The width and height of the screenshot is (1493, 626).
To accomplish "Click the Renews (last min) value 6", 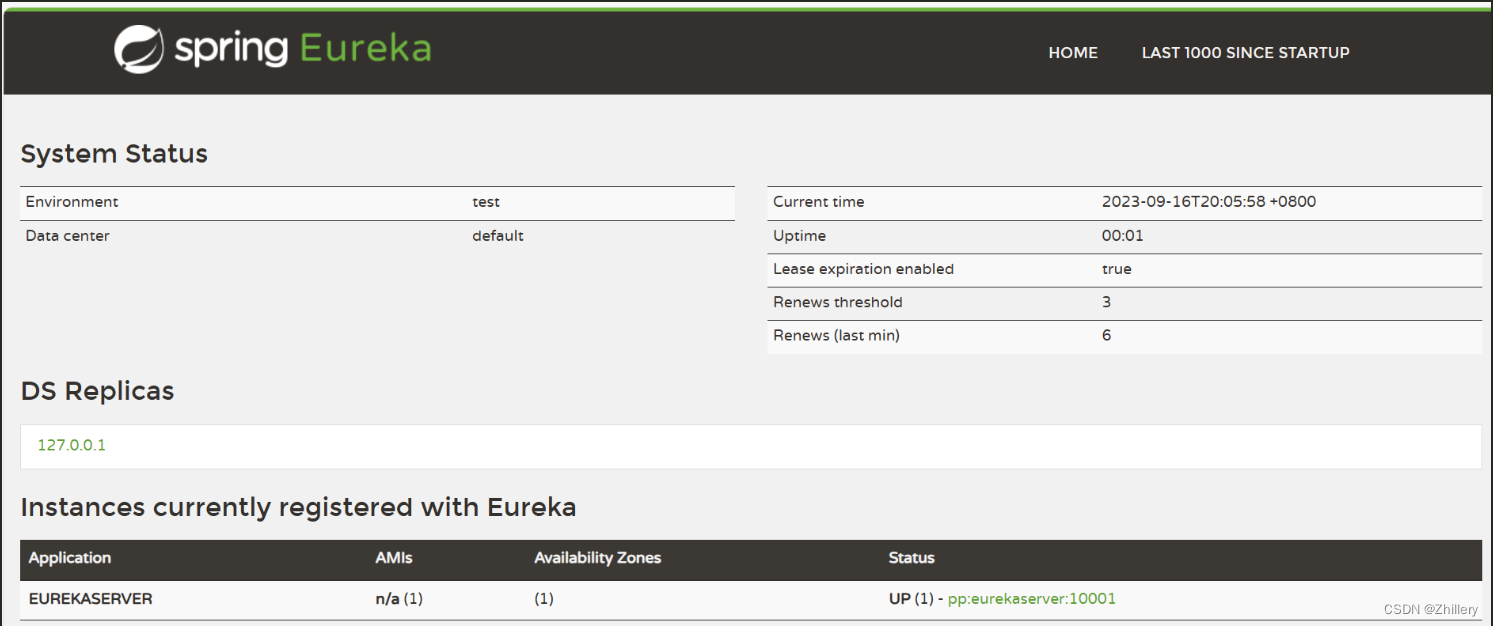I will coord(1107,336).
